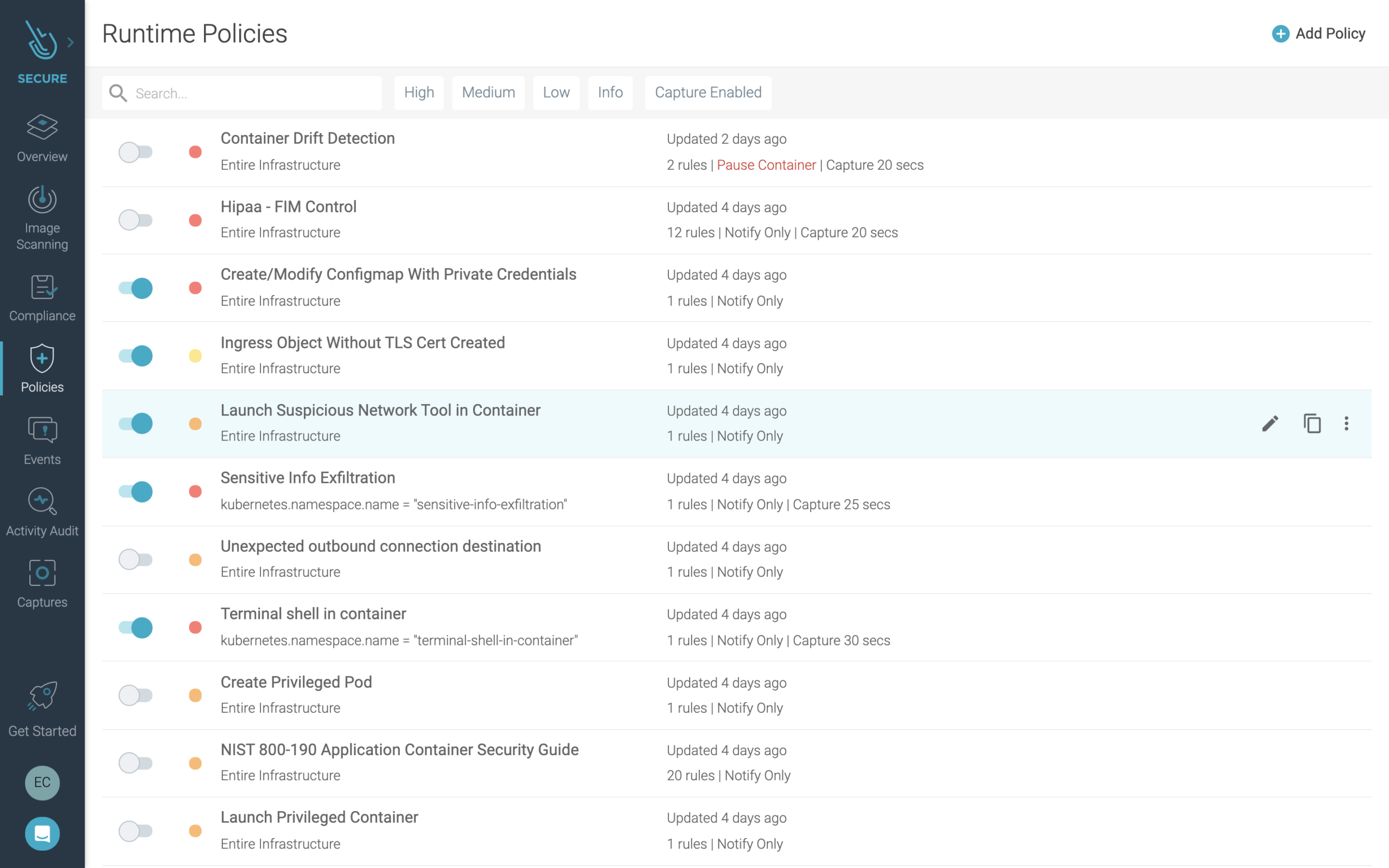Enable the Container Drift Detection policy

click(x=136, y=151)
